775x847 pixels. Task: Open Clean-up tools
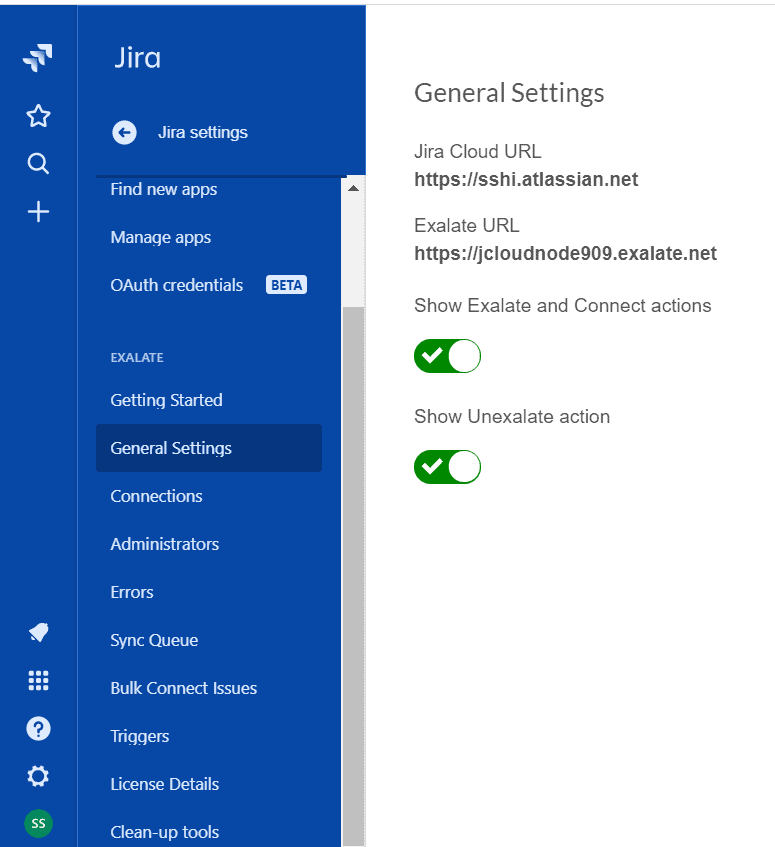point(165,832)
